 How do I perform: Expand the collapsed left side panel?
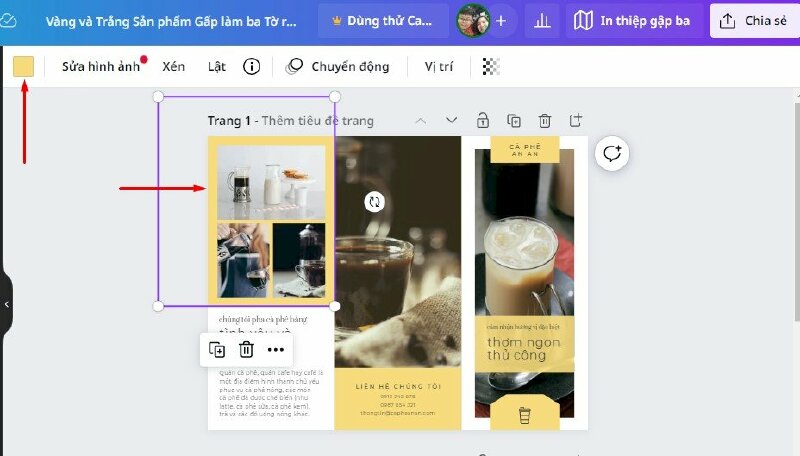coord(6,303)
